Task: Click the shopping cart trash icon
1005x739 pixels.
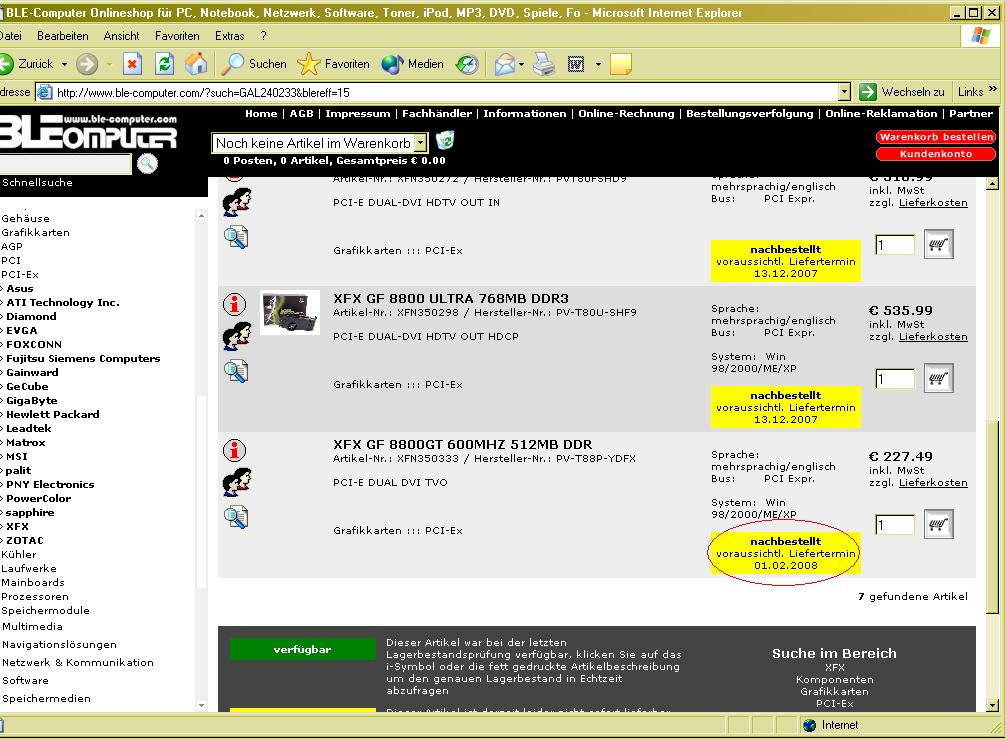Action: [445, 140]
